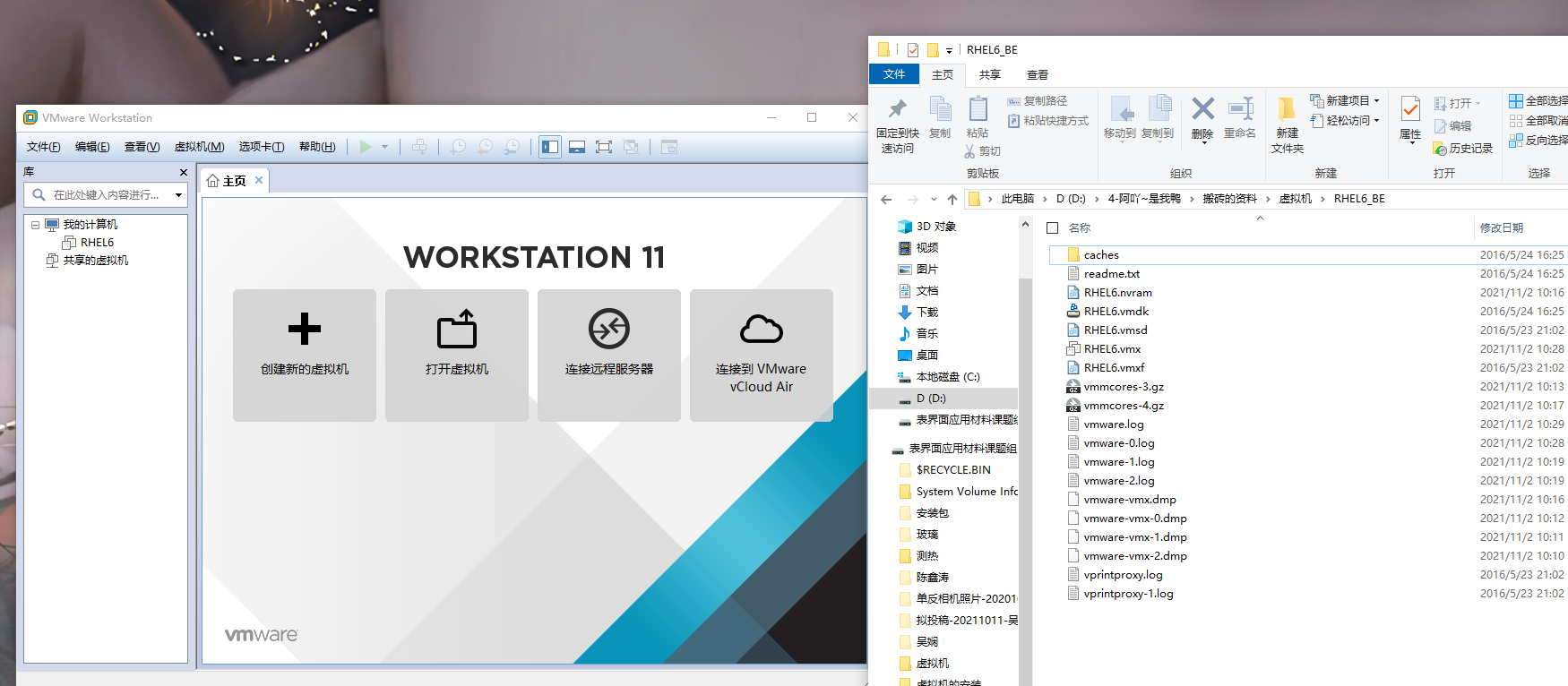Screen dimensions: 1568x686
Task: Open the recent locations dropdown chevron in Explorer
Action: [934, 199]
